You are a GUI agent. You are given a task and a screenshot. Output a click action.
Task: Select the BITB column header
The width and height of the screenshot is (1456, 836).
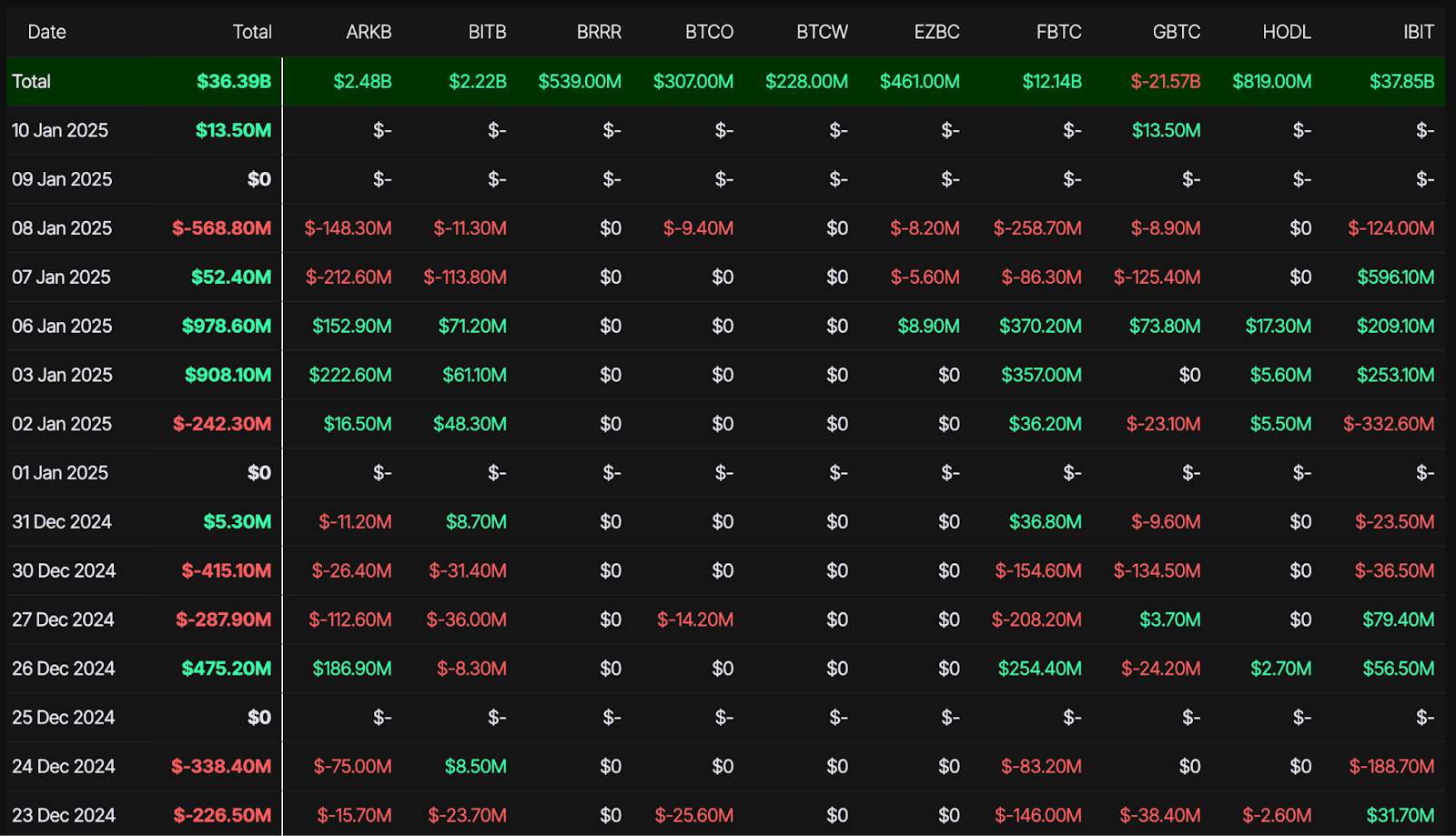[x=487, y=32]
